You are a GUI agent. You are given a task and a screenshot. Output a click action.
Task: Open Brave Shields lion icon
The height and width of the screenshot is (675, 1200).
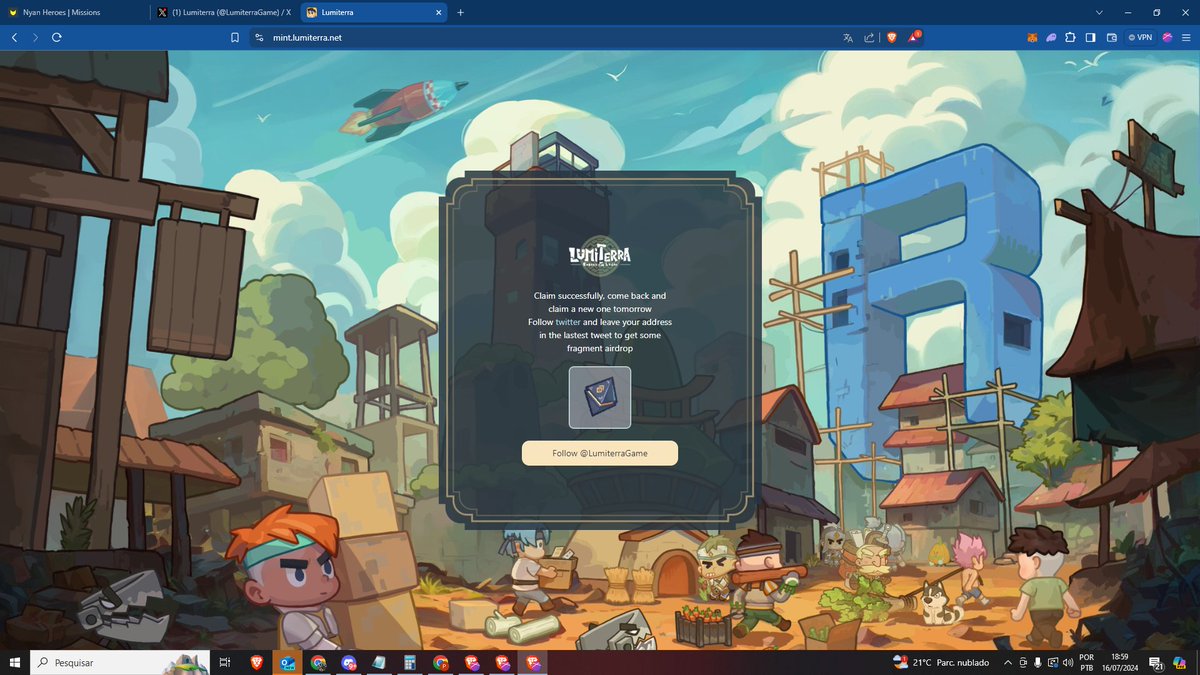coord(891,37)
